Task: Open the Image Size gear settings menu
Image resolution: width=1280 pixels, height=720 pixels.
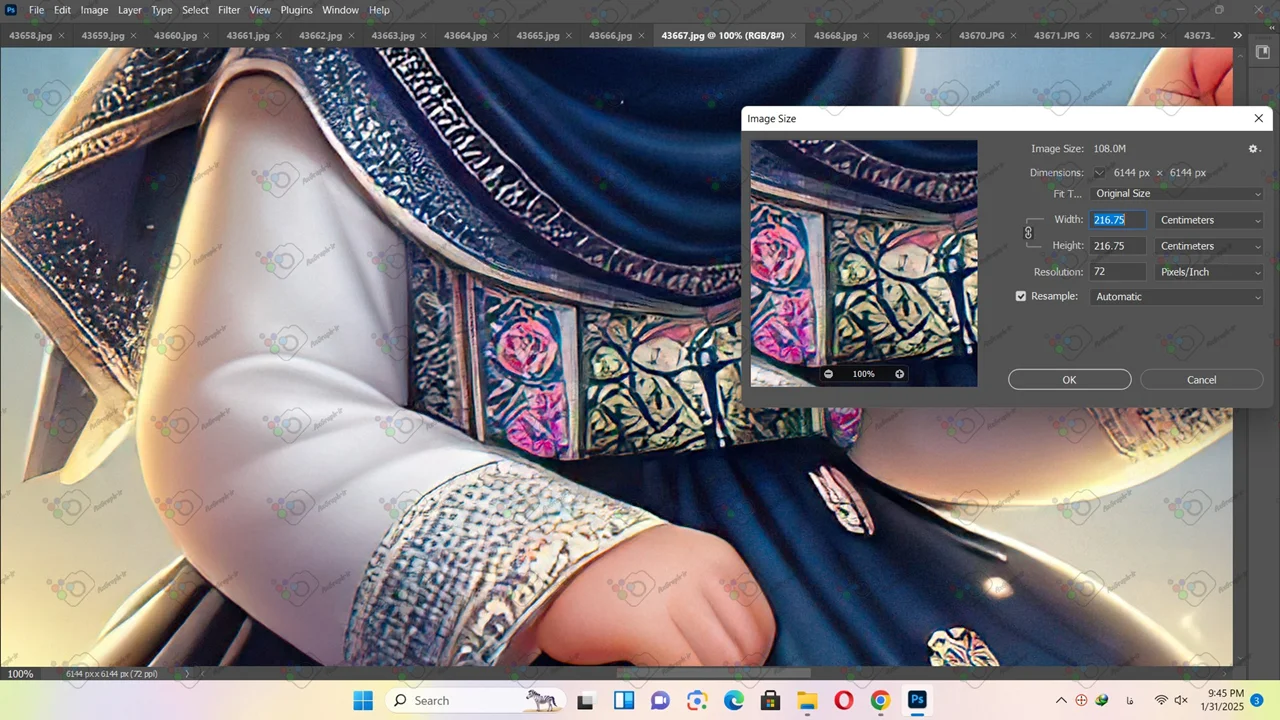Action: (x=1254, y=149)
